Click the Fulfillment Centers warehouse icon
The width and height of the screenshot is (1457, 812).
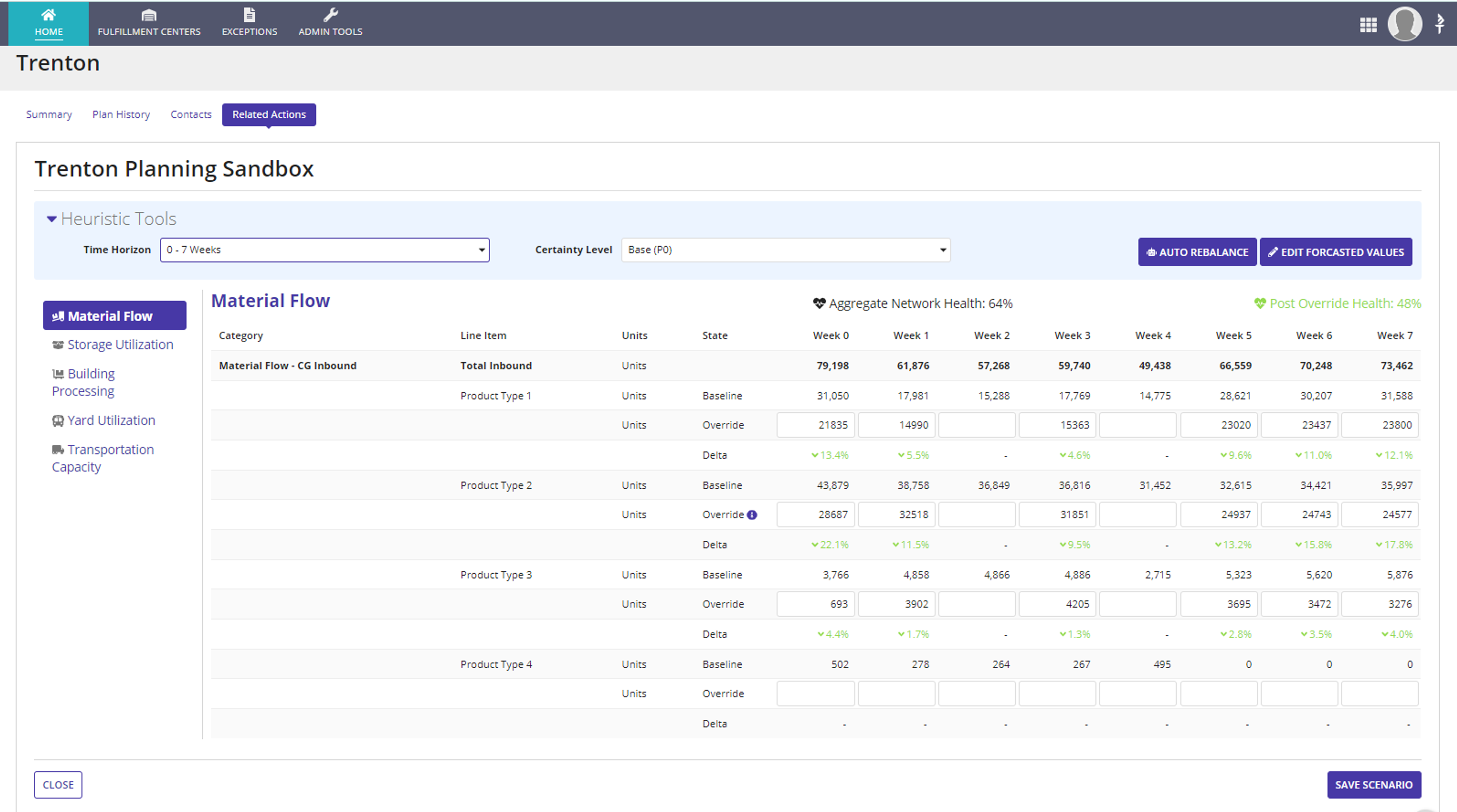pos(149,15)
